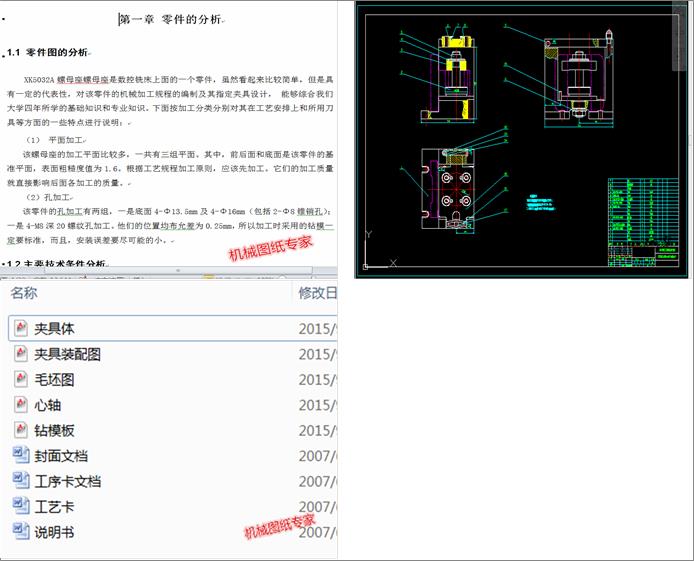The image size is (694, 561).
Task: Click the title block table in CAD drawing
Action: [644, 223]
